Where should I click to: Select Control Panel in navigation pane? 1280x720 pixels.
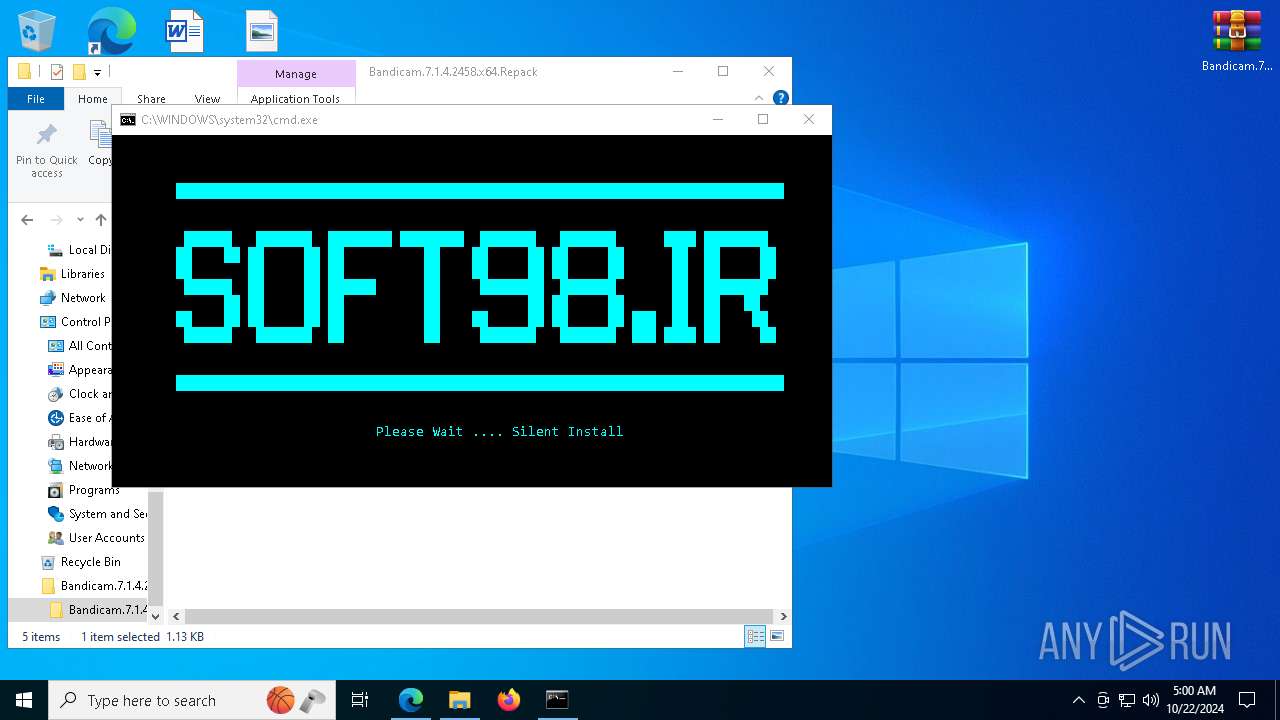[x=76, y=322]
